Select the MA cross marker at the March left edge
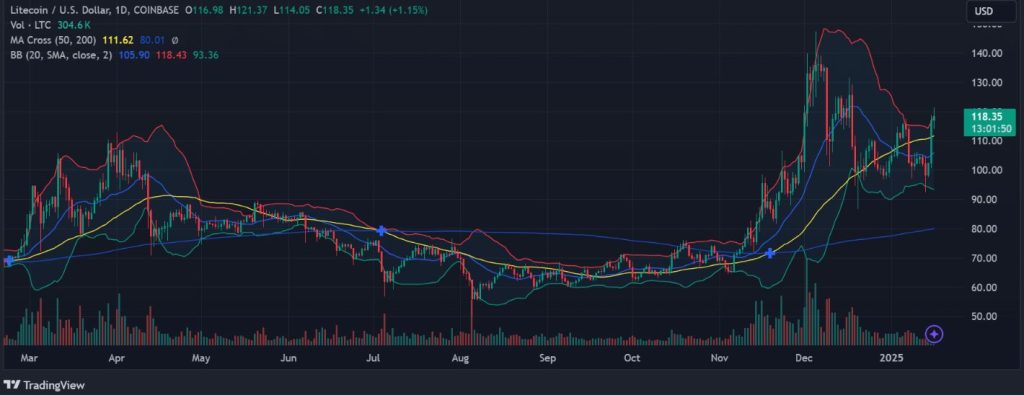 (x=8, y=261)
